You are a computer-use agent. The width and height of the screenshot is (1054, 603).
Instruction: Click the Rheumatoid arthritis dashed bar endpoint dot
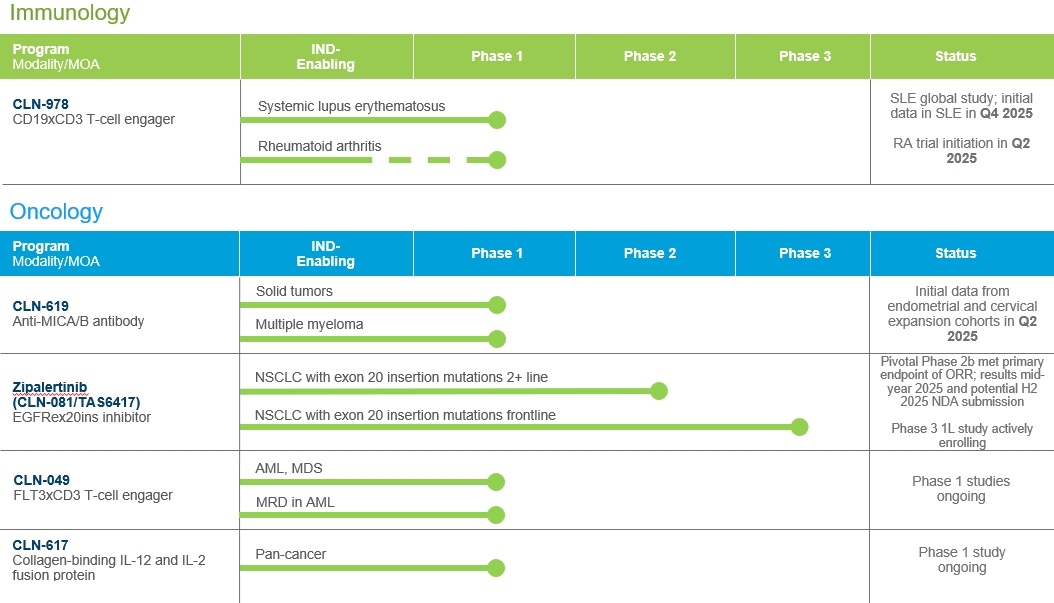click(497, 160)
